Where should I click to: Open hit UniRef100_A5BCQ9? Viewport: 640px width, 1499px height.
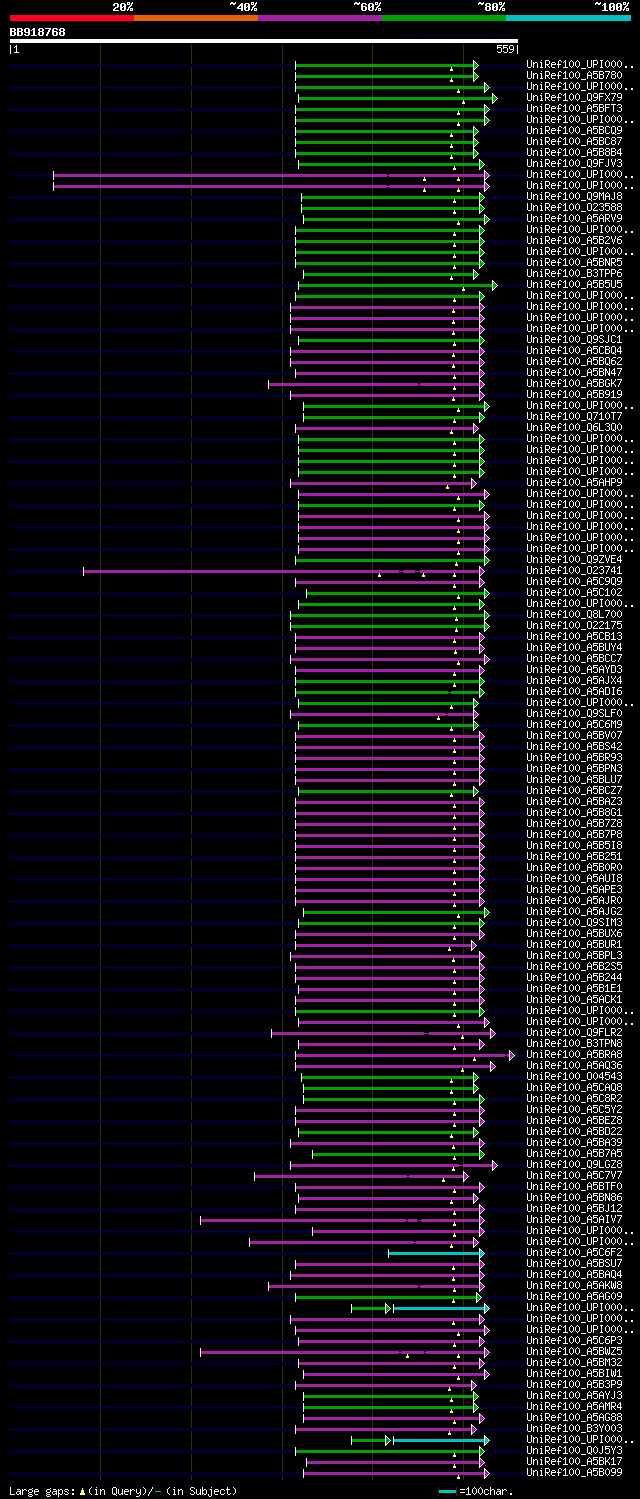click(574, 130)
